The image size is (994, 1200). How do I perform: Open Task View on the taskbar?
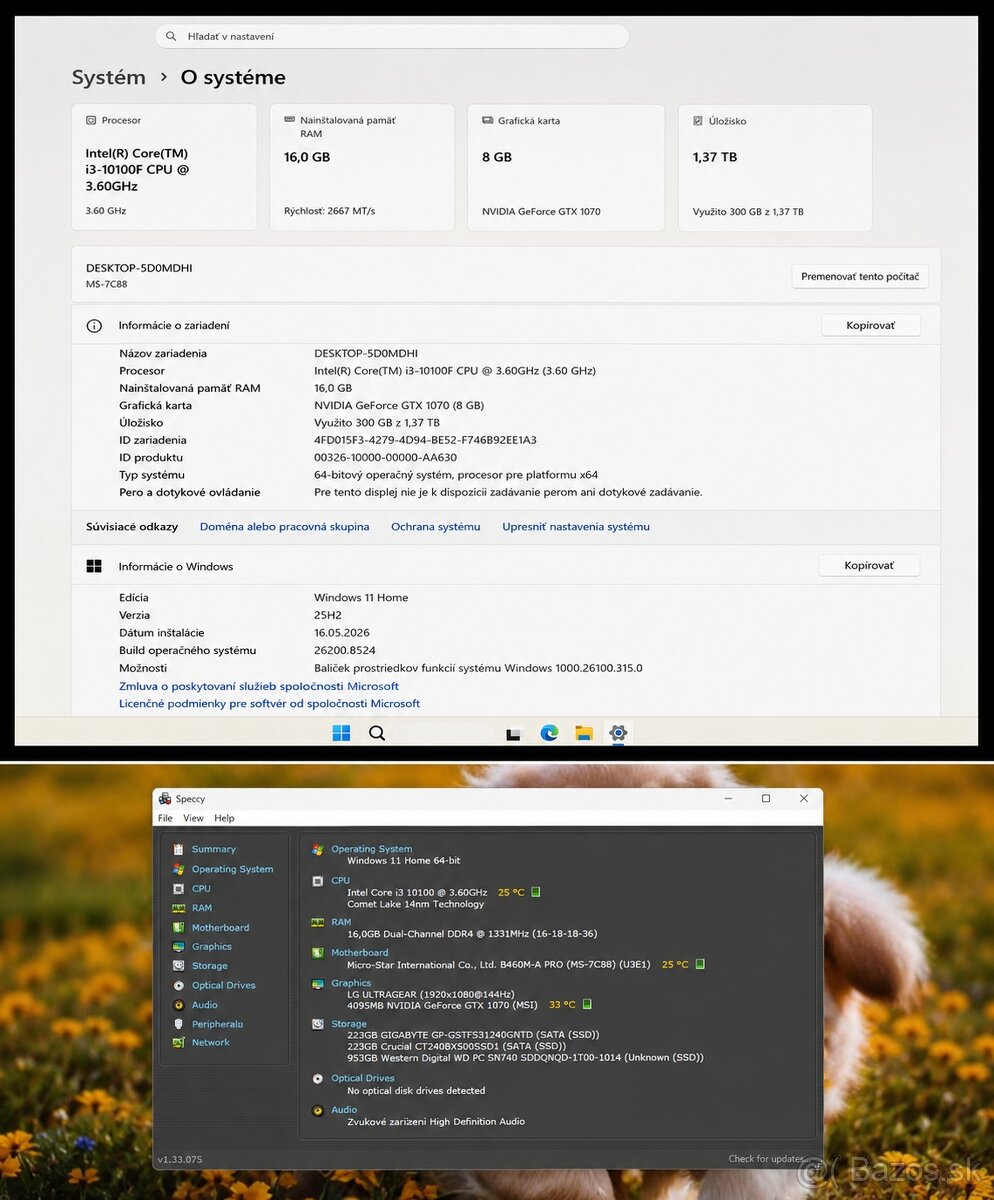(x=514, y=733)
